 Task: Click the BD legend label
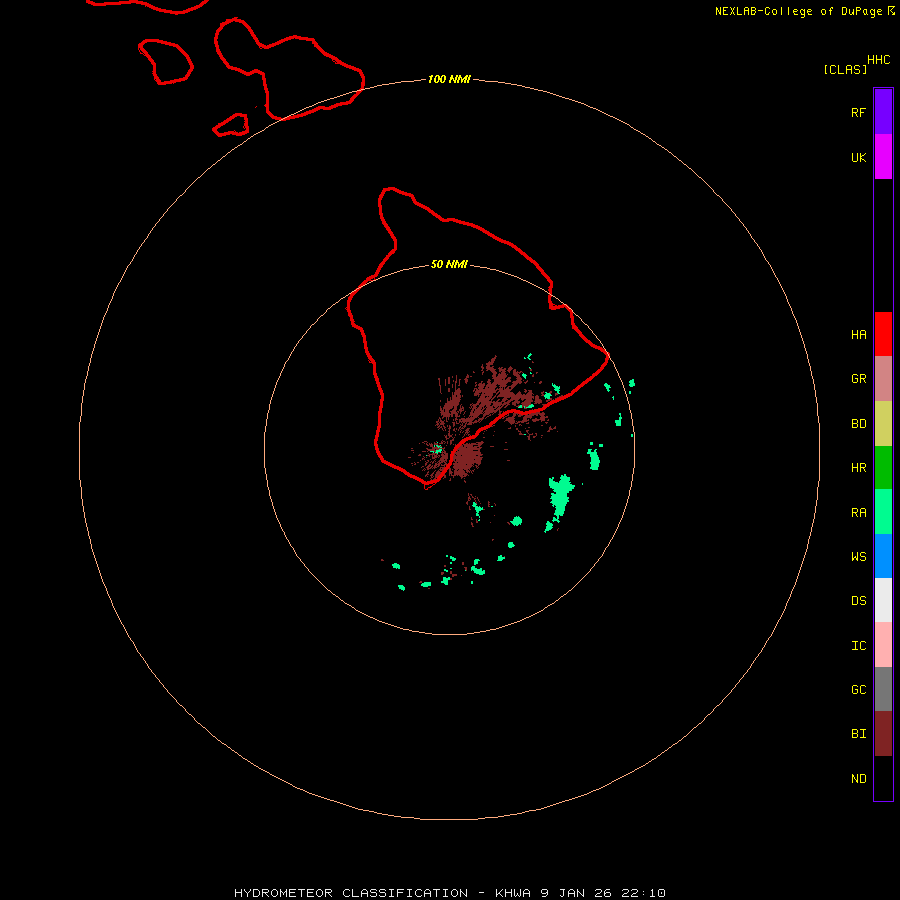click(x=858, y=424)
